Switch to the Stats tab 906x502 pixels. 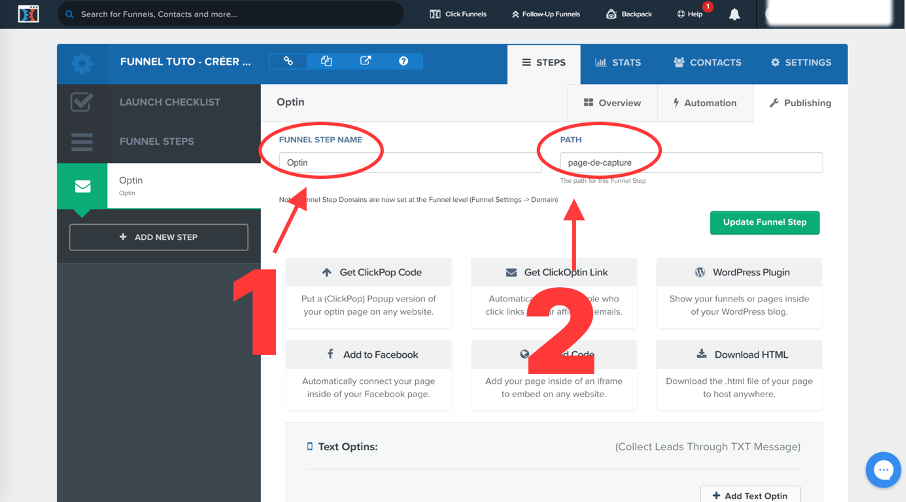click(x=618, y=62)
